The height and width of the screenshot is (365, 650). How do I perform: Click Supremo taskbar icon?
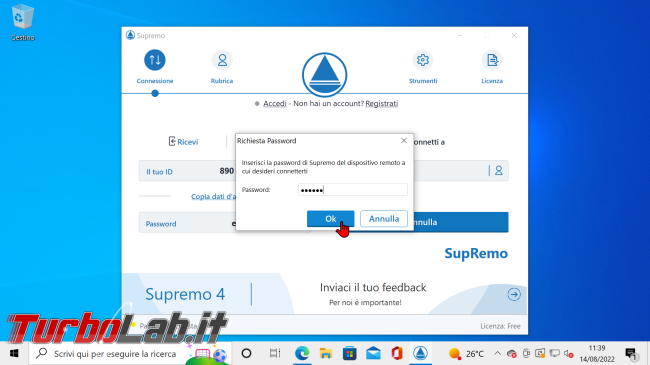[x=420, y=353]
